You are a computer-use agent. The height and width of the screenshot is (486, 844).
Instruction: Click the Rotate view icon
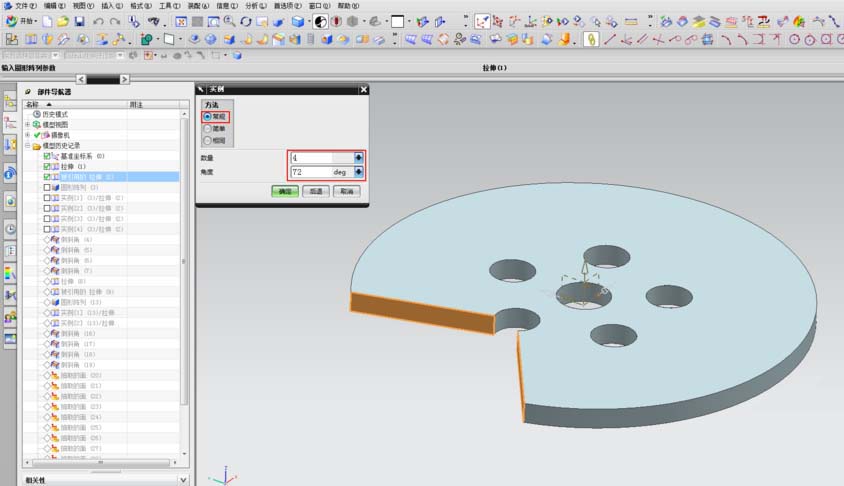pos(246,21)
